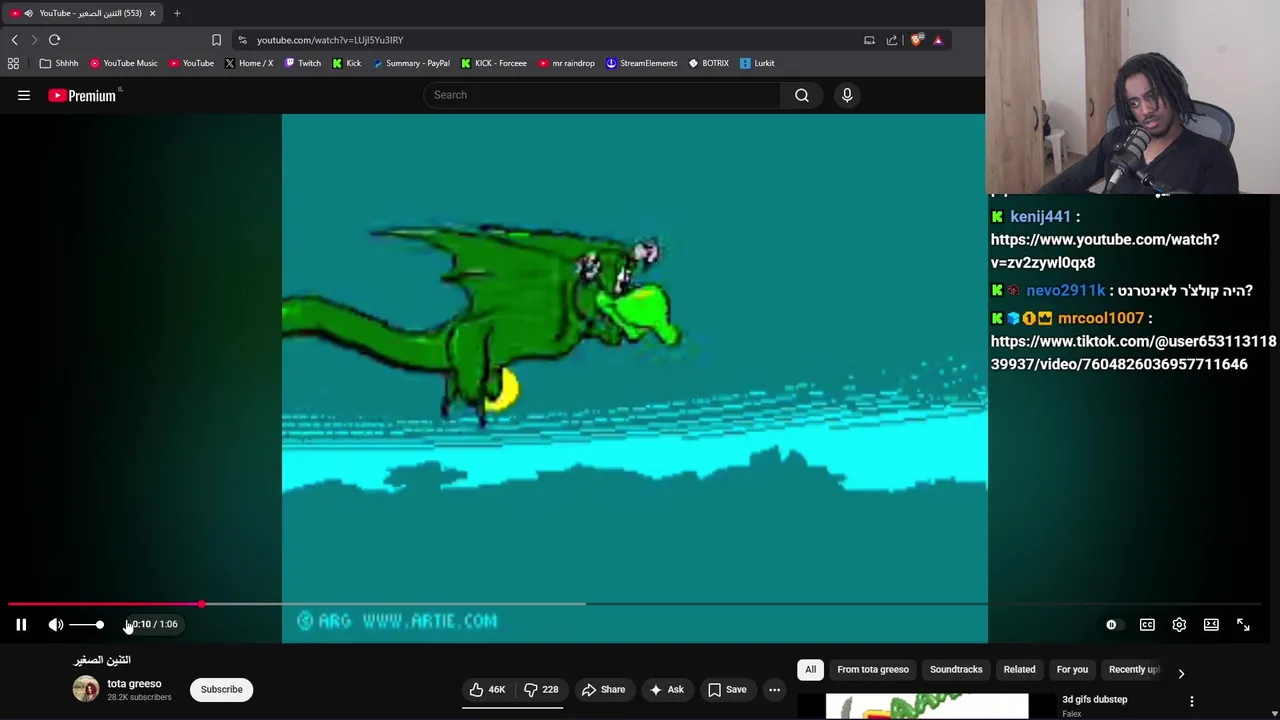Screen dimensions: 1280x720
Task: Save the video to a playlist
Action: (x=727, y=689)
